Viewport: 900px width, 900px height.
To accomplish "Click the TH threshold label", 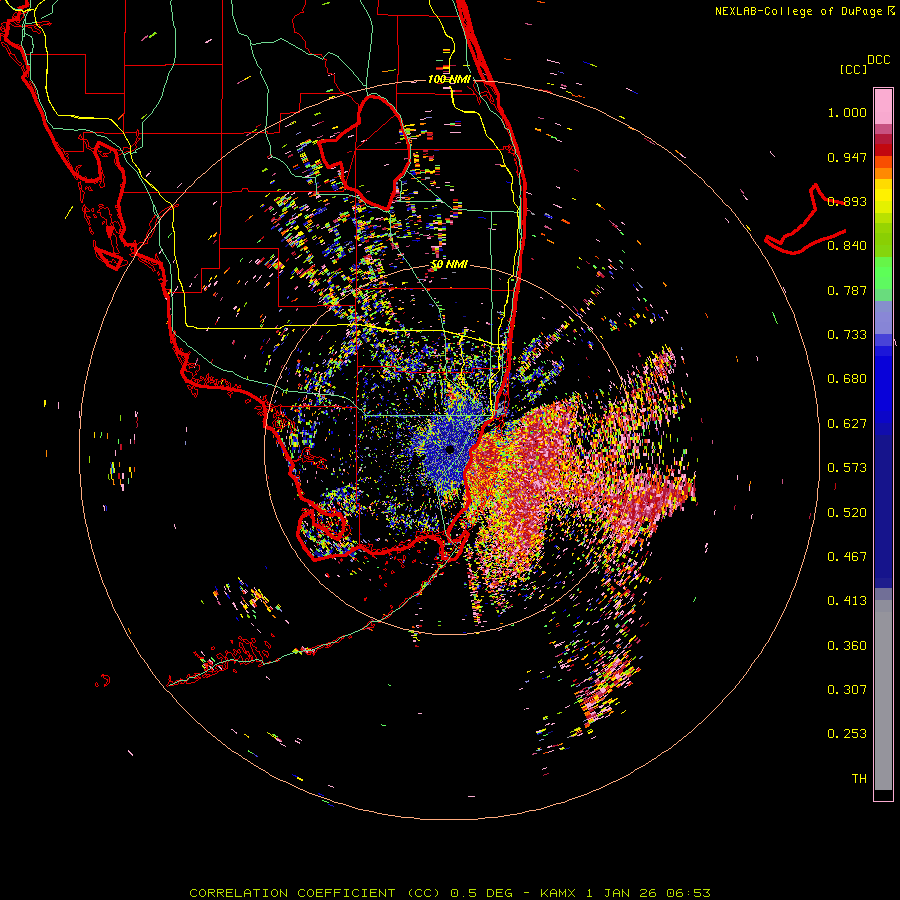I will pyautogui.click(x=859, y=779).
